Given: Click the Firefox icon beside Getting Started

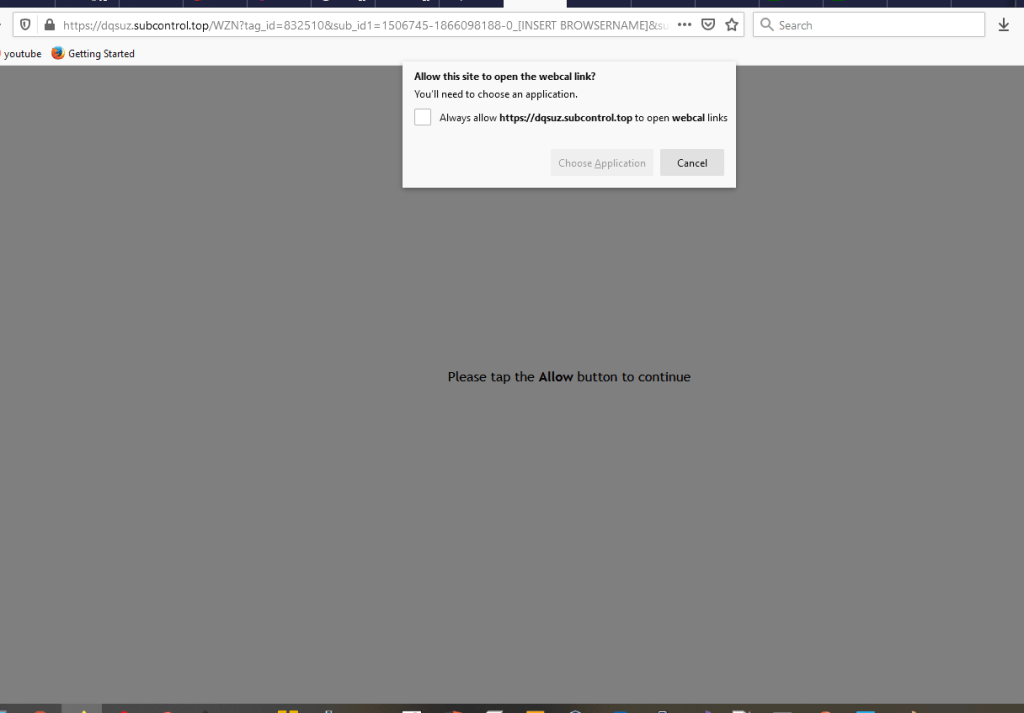Looking at the screenshot, I should tap(58, 54).
